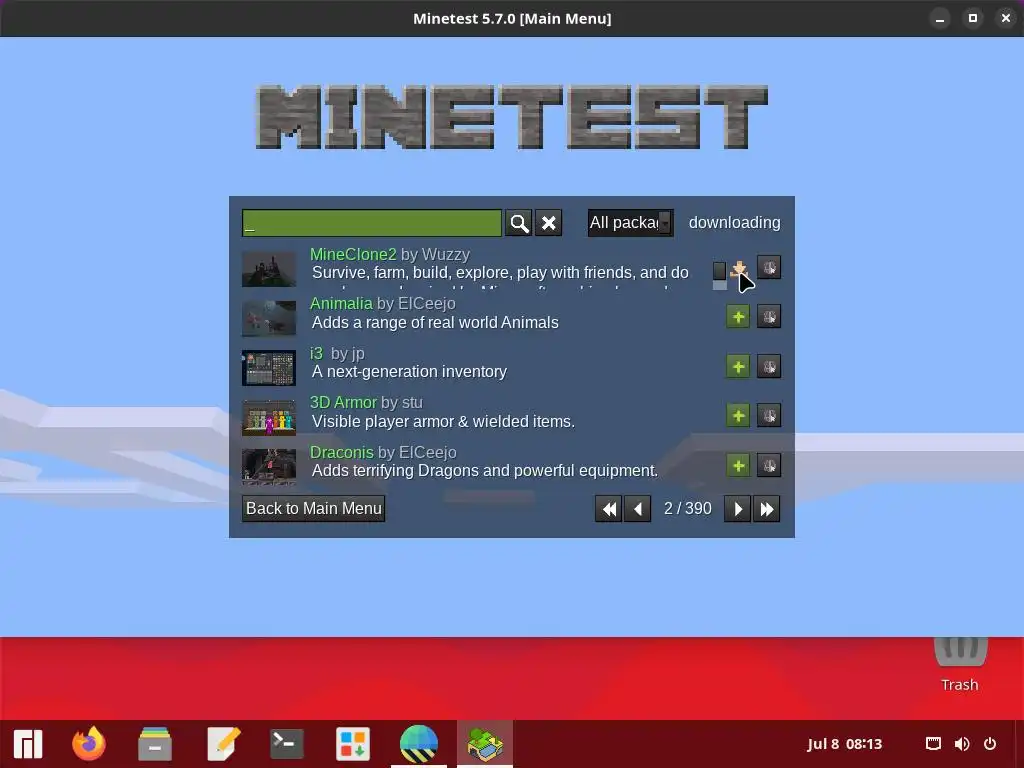Viewport: 1024px width, 768px height.
Task: Click the MineClone2 downloading arrow icon
Action: (739, 268)
